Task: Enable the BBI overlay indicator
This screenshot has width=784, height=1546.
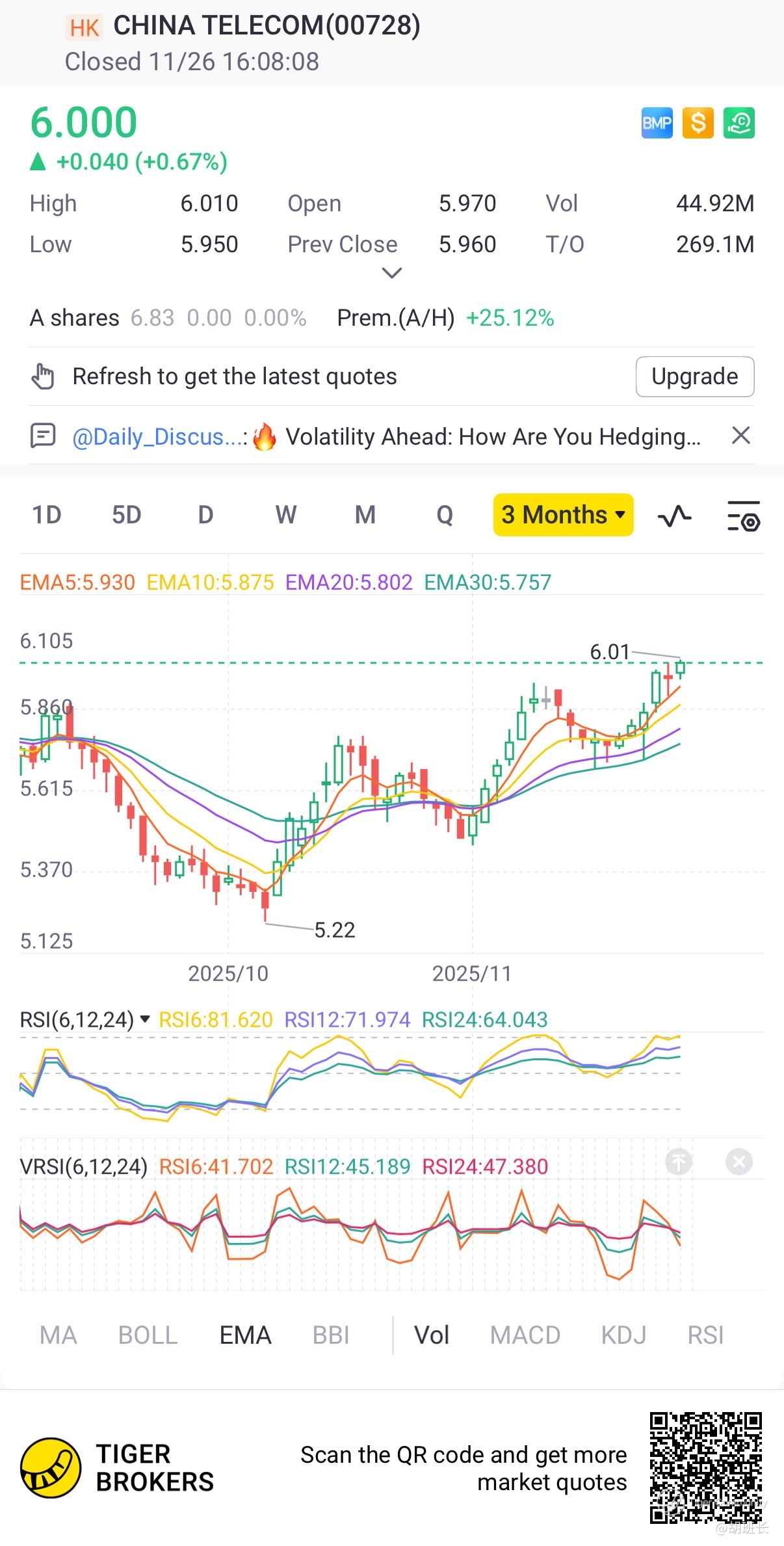Action: pyautogui.click(x=331, y=1335)
